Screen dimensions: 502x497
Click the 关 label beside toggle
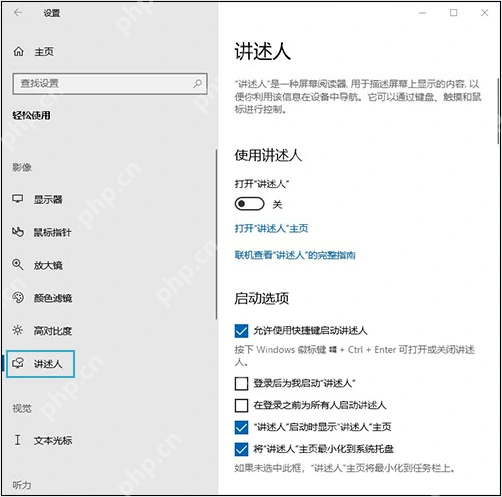click(277, 204)
